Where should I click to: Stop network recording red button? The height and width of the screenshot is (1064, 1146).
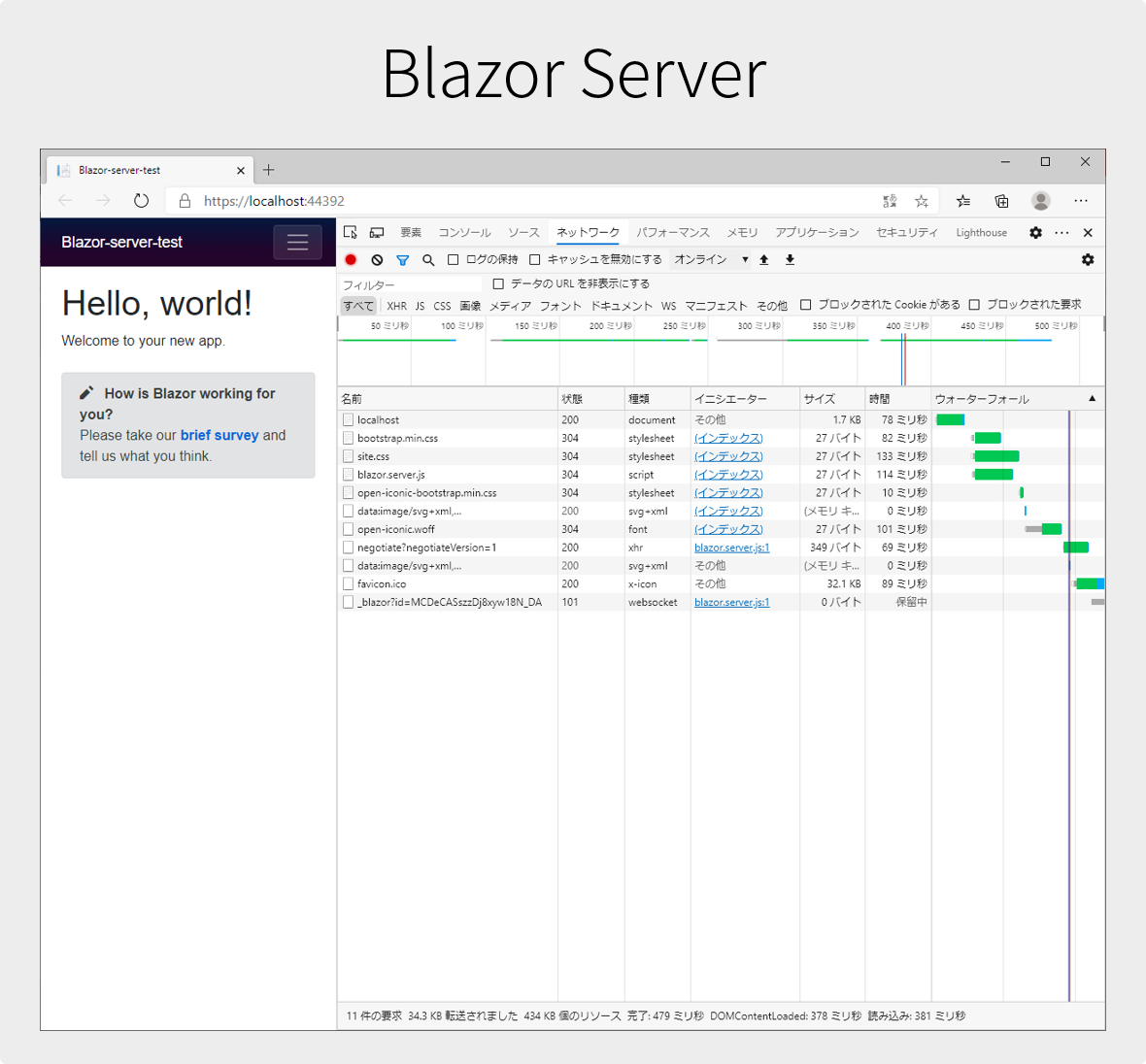coord(351,259)
